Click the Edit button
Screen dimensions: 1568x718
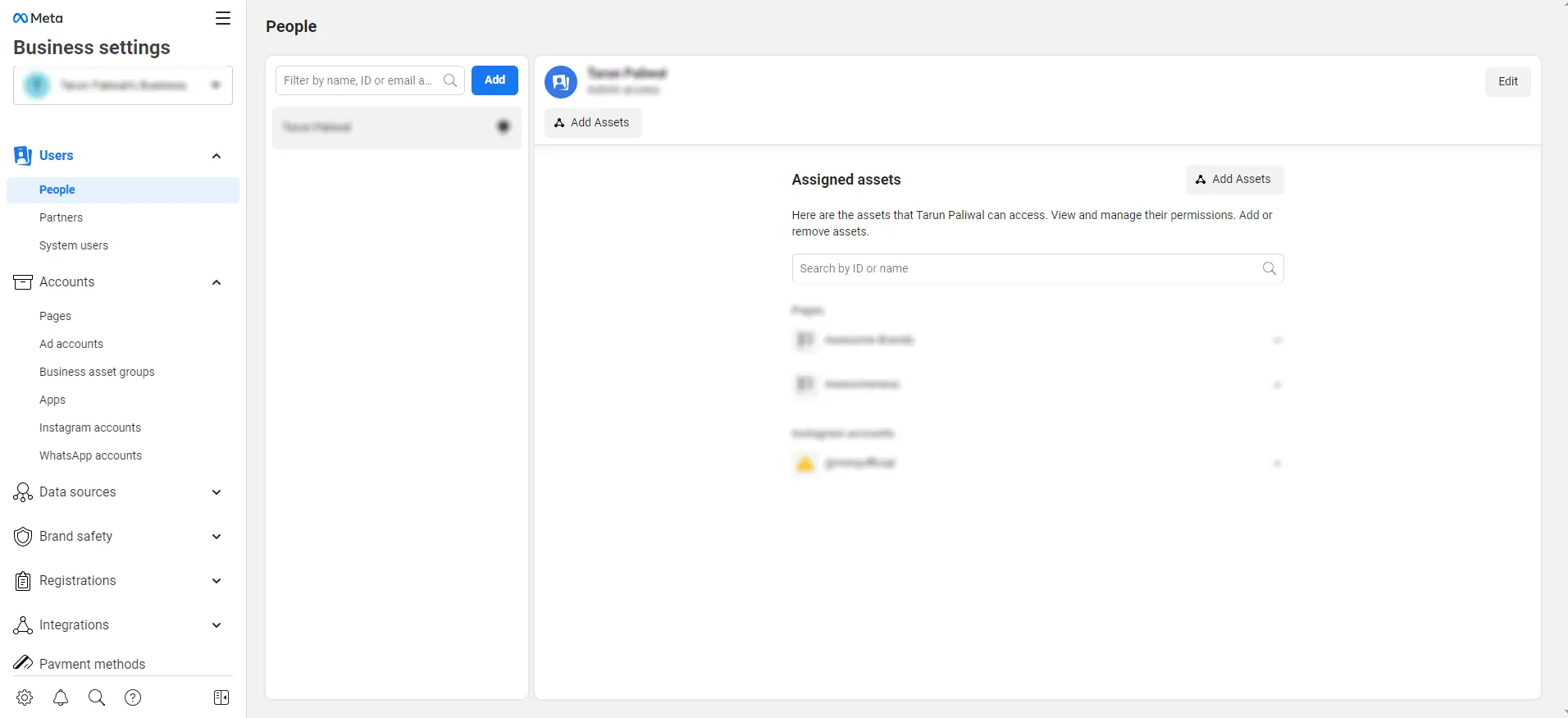click(1508, 81)
